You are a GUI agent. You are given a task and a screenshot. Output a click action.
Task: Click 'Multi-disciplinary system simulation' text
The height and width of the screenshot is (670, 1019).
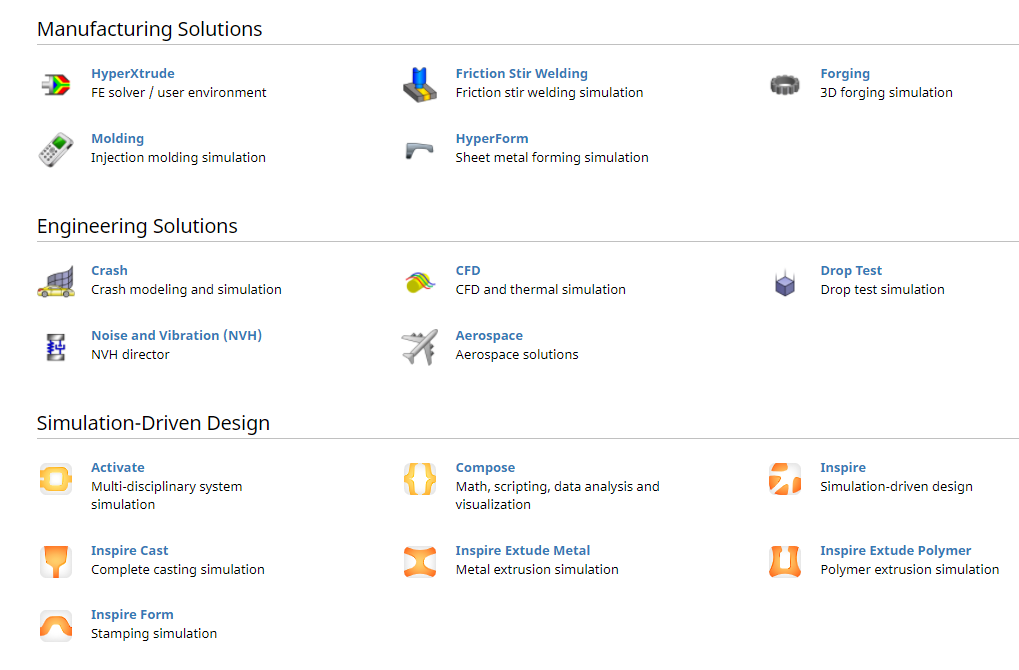(x=166, y=495)
